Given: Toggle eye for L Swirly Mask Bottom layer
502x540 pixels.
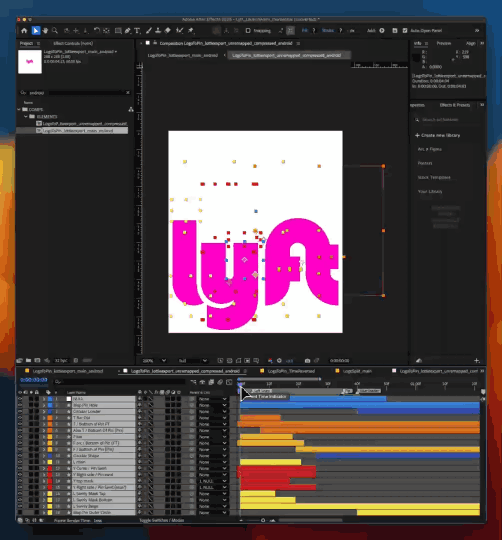Looking at the screenshot, I should pos(20,500).
